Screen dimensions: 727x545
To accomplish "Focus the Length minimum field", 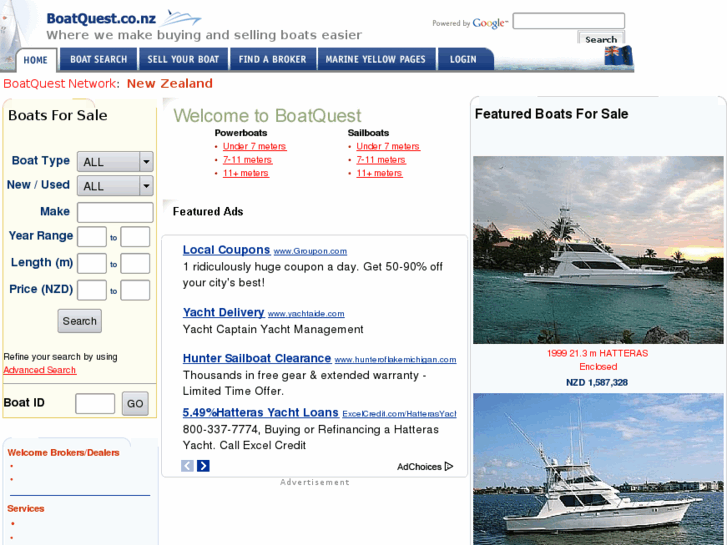I will tap(92, 263).
